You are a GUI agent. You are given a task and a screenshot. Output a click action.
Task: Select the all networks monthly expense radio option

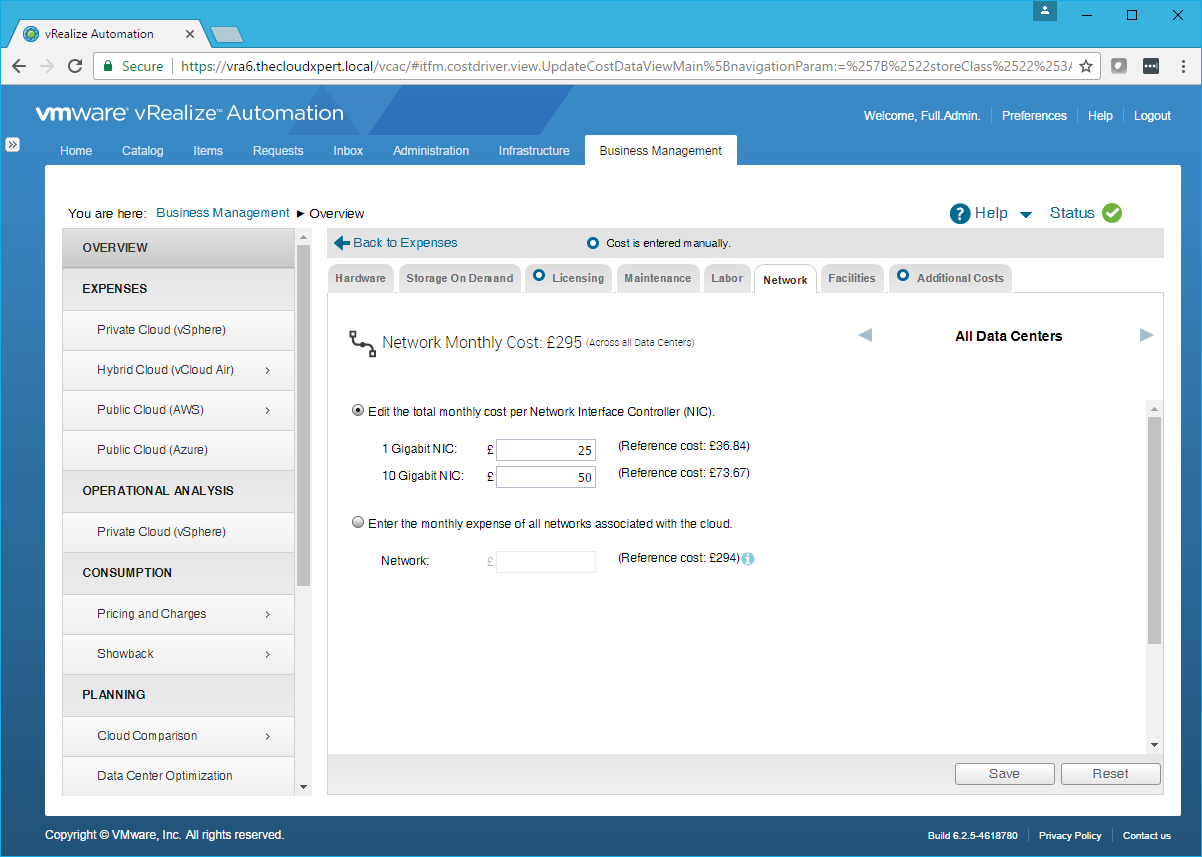(x=358, y=523)
